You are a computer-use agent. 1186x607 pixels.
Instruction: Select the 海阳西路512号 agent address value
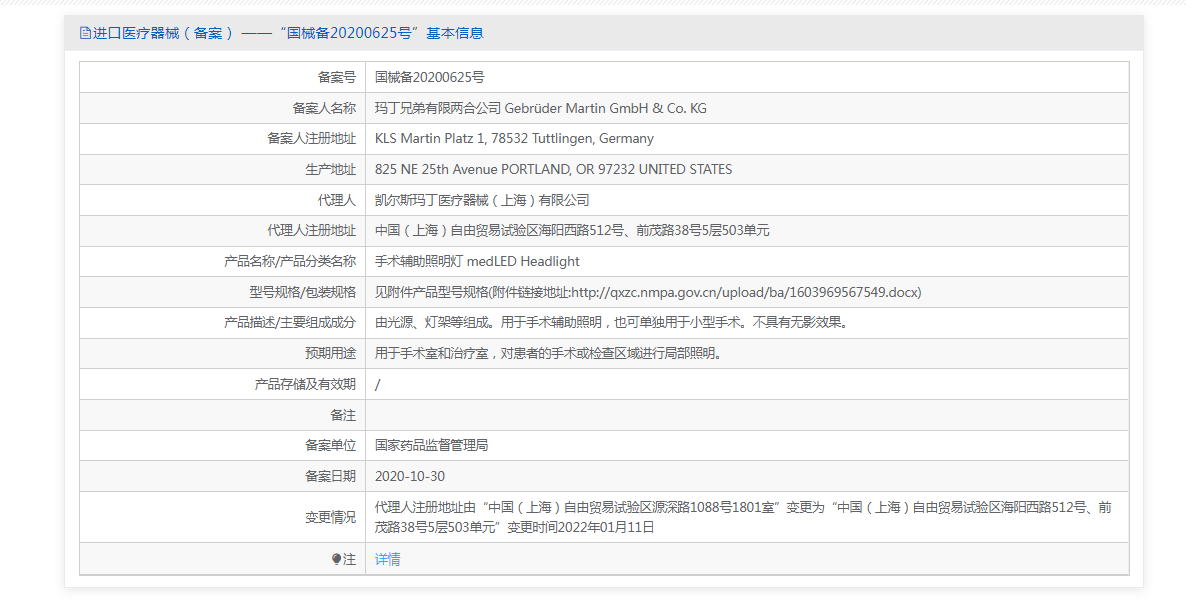tap(572, 231)
